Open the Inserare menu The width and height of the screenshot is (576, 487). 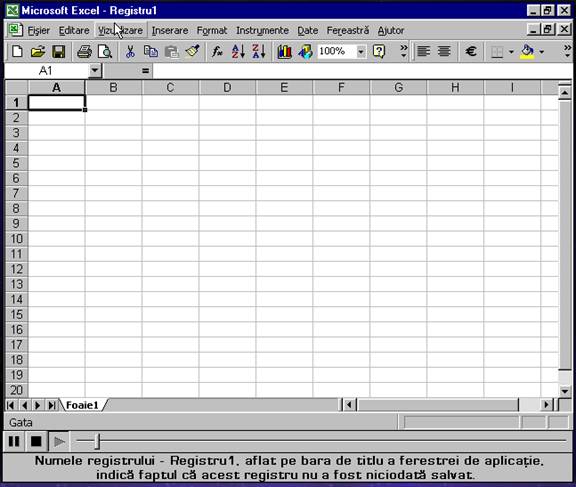tap(170, 30)
